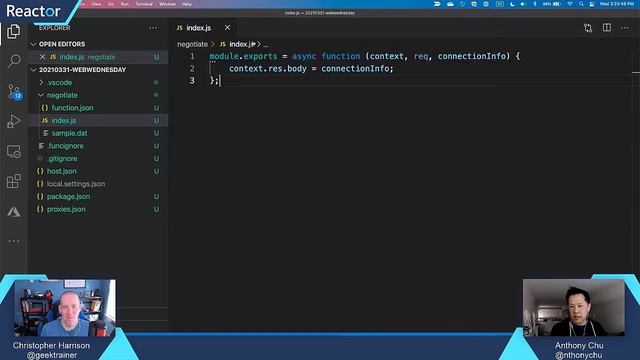Split the editor to the right
640x360 pixels.
click(607, 28)
